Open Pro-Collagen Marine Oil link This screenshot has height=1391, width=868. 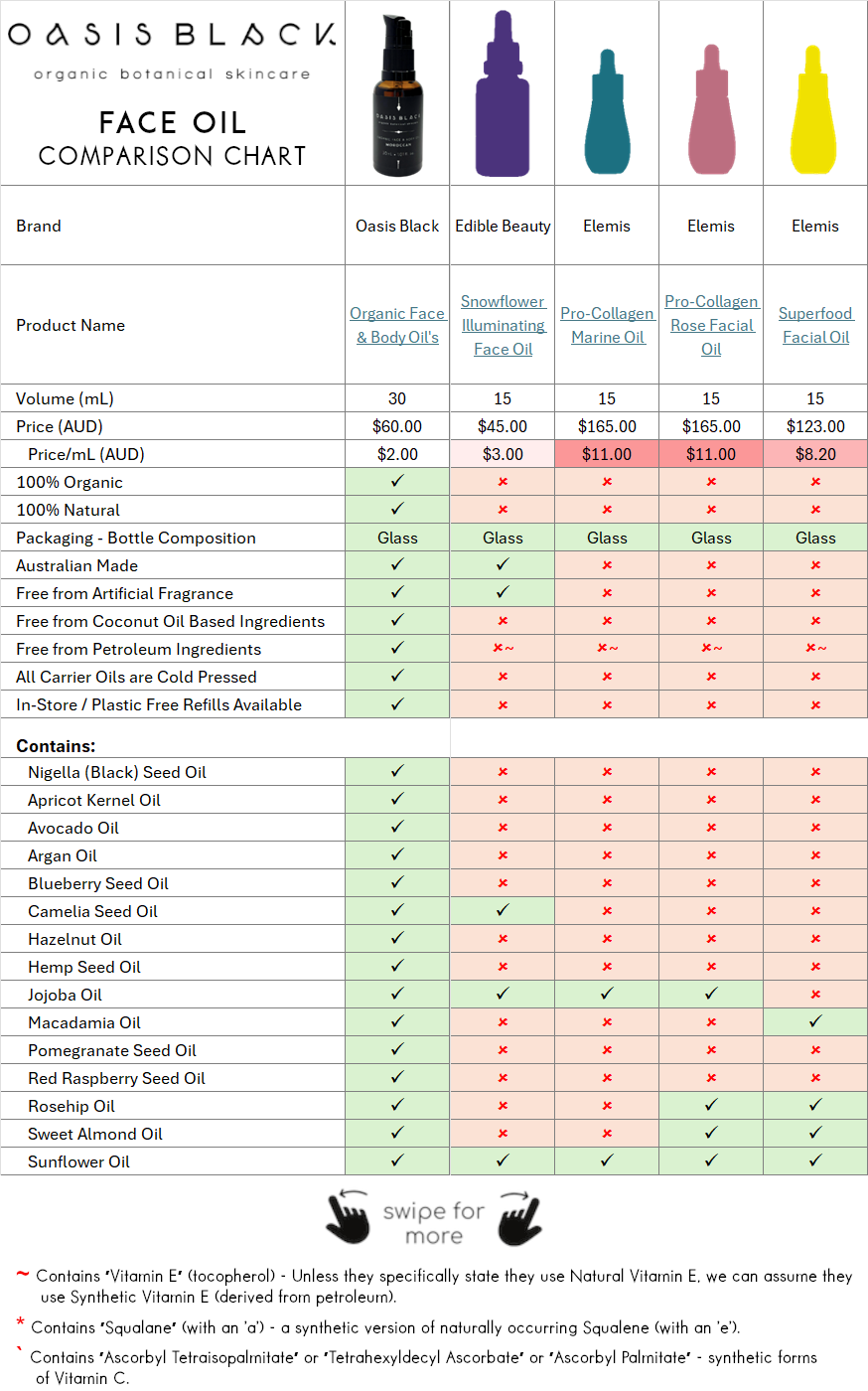tap(607, 325)
